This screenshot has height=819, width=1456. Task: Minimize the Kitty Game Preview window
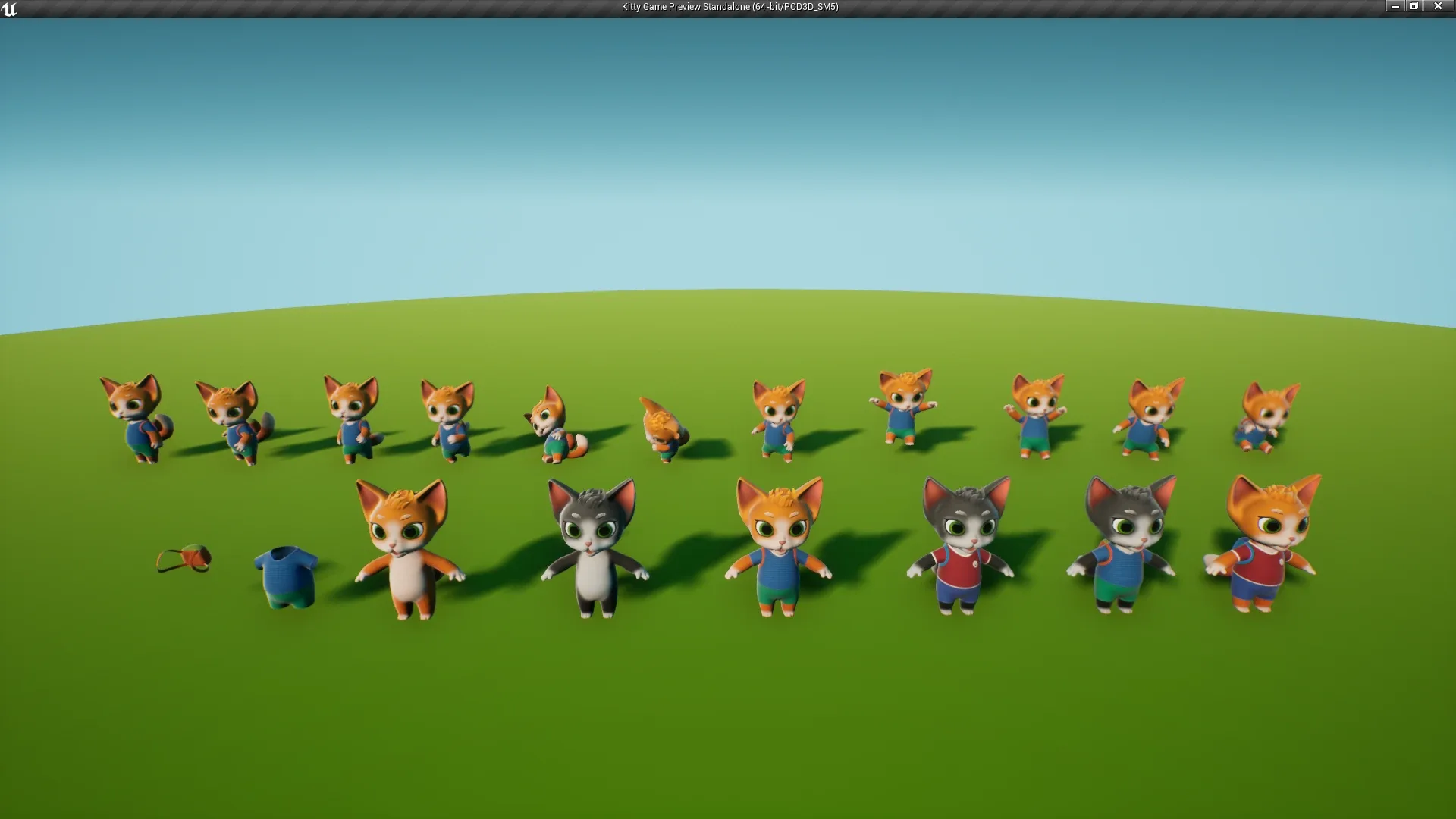click(1395, 6)
